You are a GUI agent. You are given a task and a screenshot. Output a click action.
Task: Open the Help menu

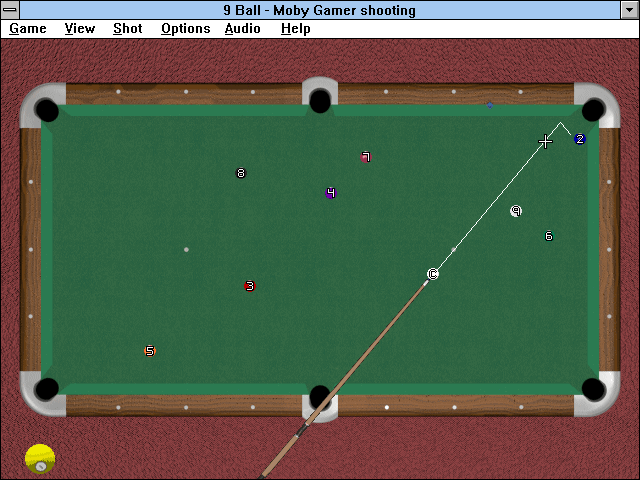tap(296, 29)
